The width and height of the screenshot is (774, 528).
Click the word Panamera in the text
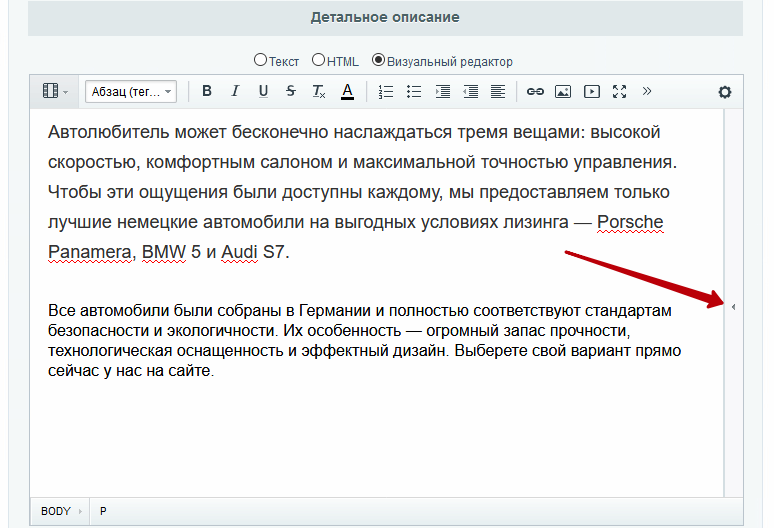[x=89, y=252]
